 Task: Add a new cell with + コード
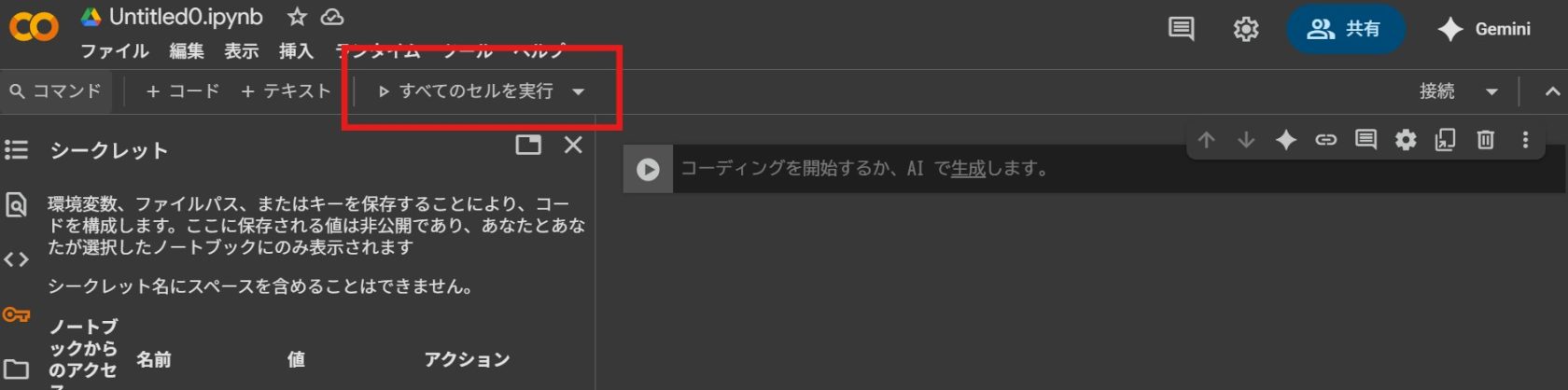pos(183,91)
